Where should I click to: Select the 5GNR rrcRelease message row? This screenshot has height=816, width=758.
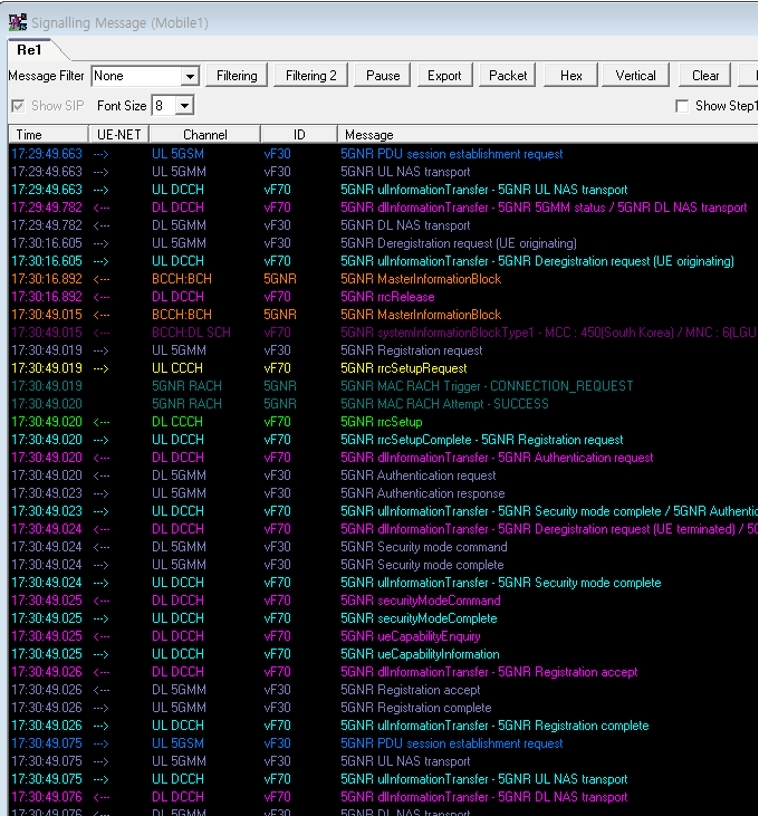coord(383,297)
